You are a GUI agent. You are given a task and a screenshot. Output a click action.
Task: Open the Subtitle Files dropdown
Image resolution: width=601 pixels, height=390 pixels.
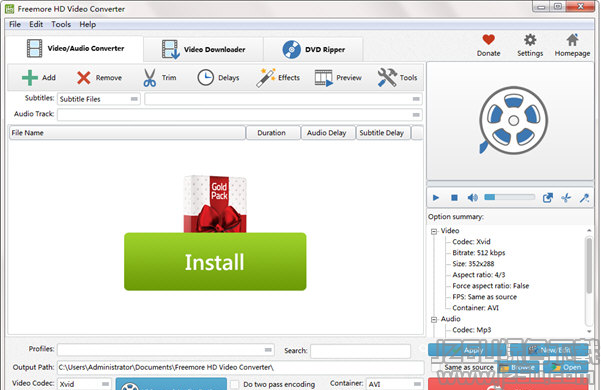pyautogui.click(x=99, y=99)
